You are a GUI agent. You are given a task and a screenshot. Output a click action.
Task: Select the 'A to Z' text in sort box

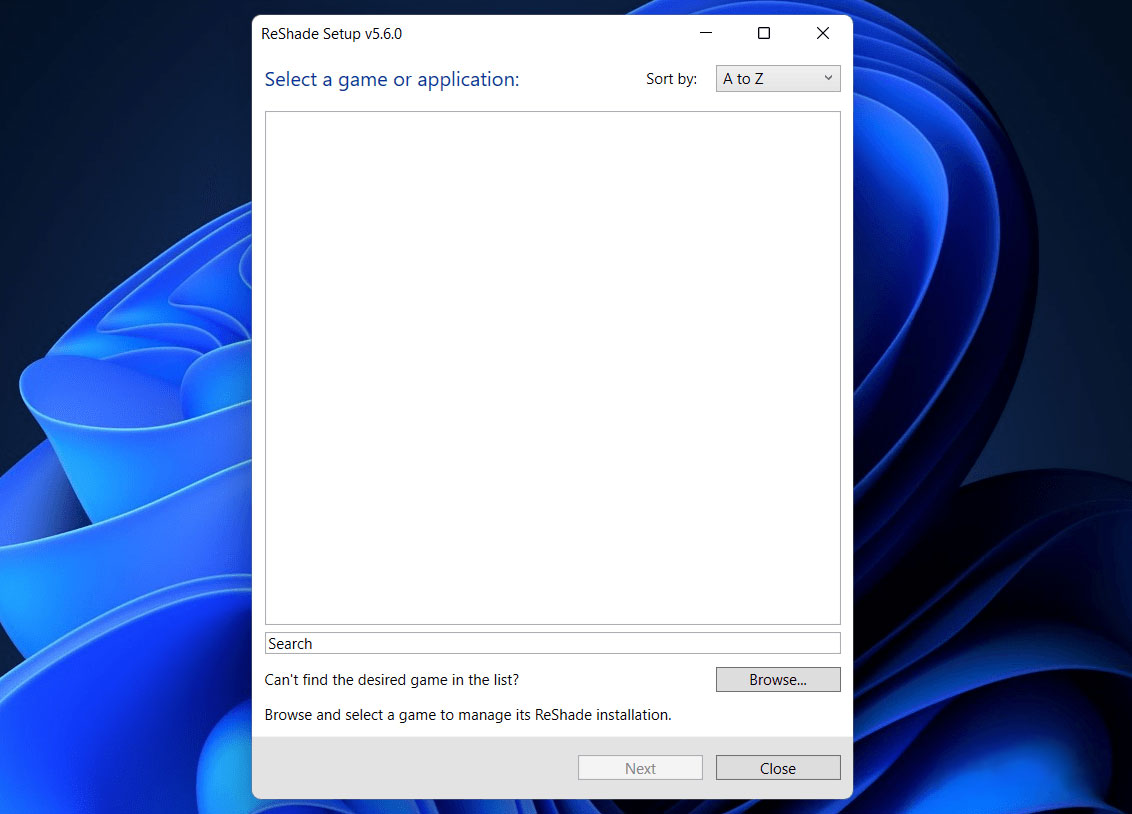click(743, 79)
